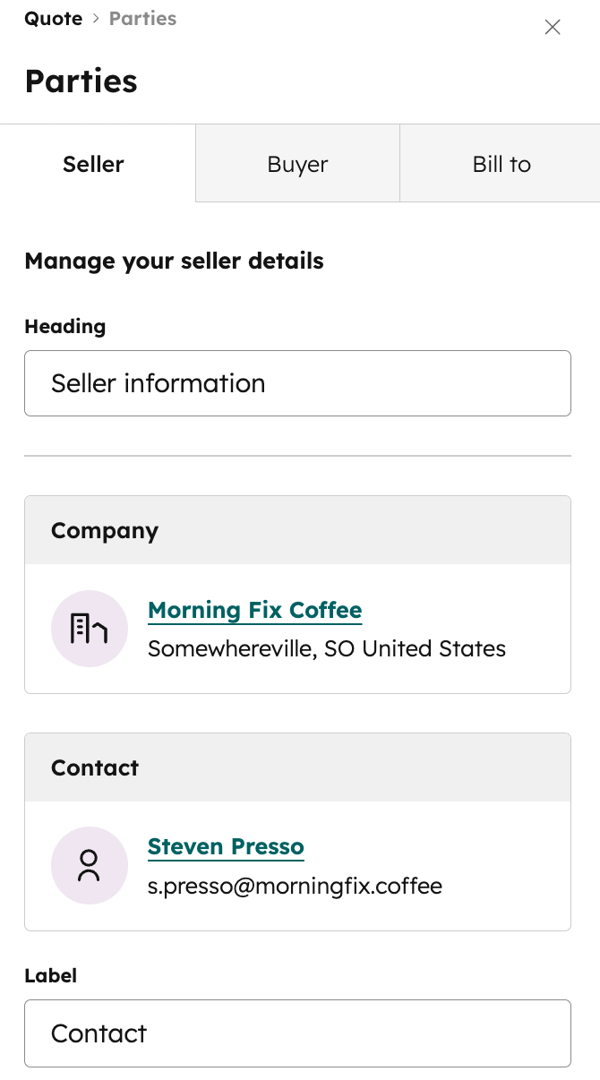This screenshot has height=1080, width=600.
Task: Click the Contact card header
Action: 297,767
